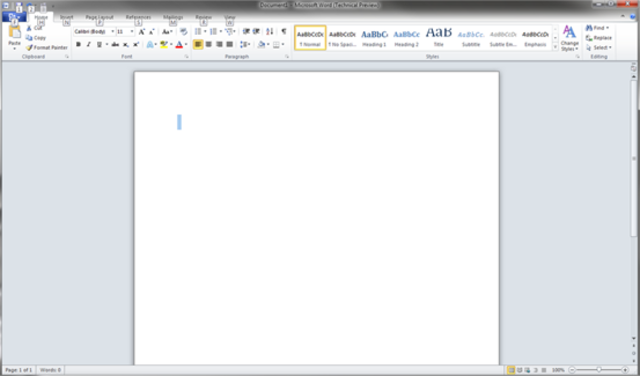Apply the Title style
Viewport: 640px width, 376px height.
click(x=438, y=38)
